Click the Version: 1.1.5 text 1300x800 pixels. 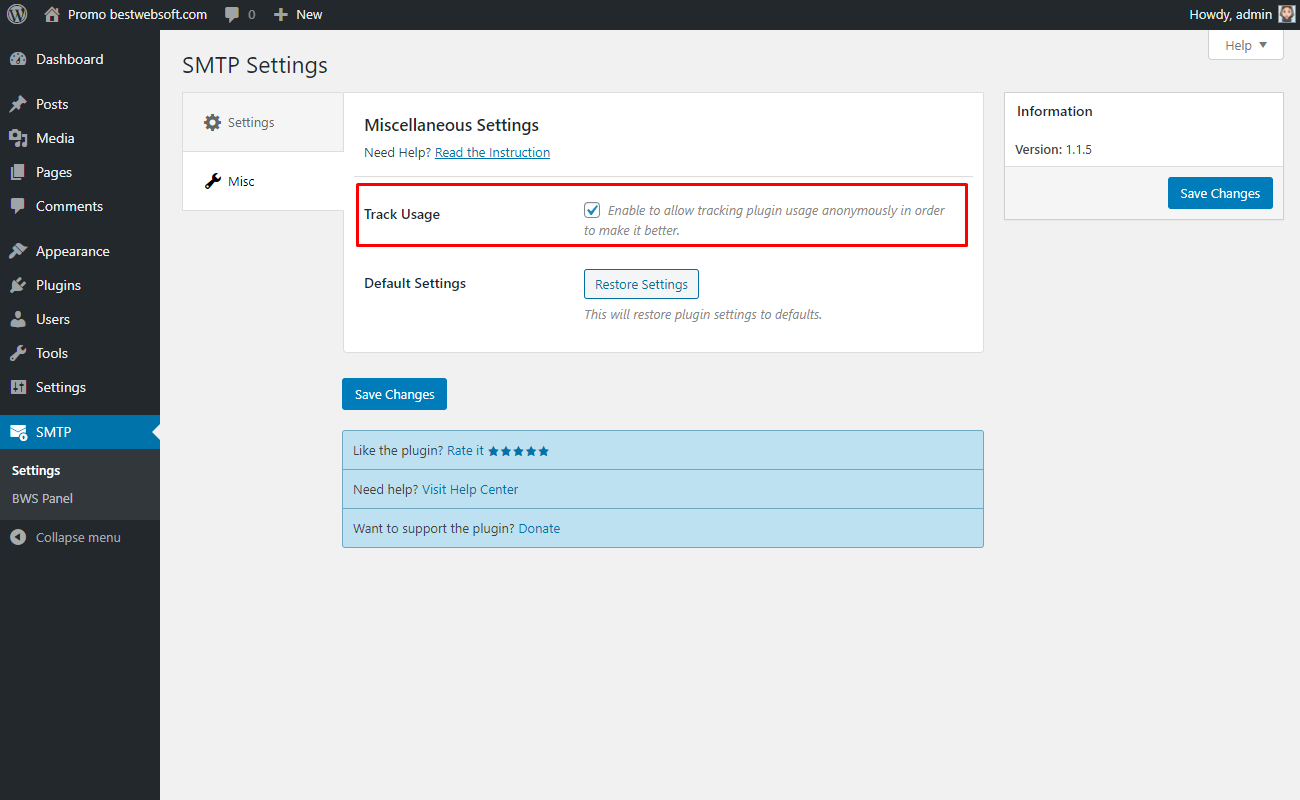point(1054,149)
